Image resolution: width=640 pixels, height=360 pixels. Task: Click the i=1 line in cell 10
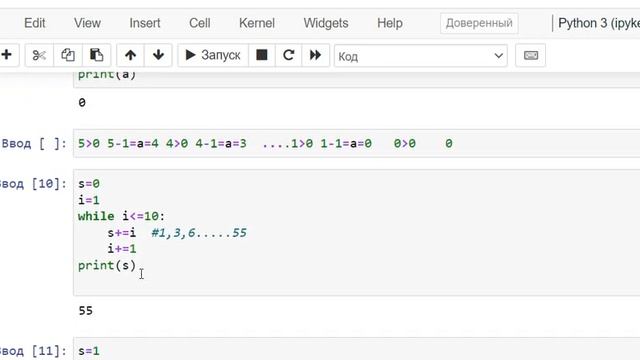click(x=89, y=200)
